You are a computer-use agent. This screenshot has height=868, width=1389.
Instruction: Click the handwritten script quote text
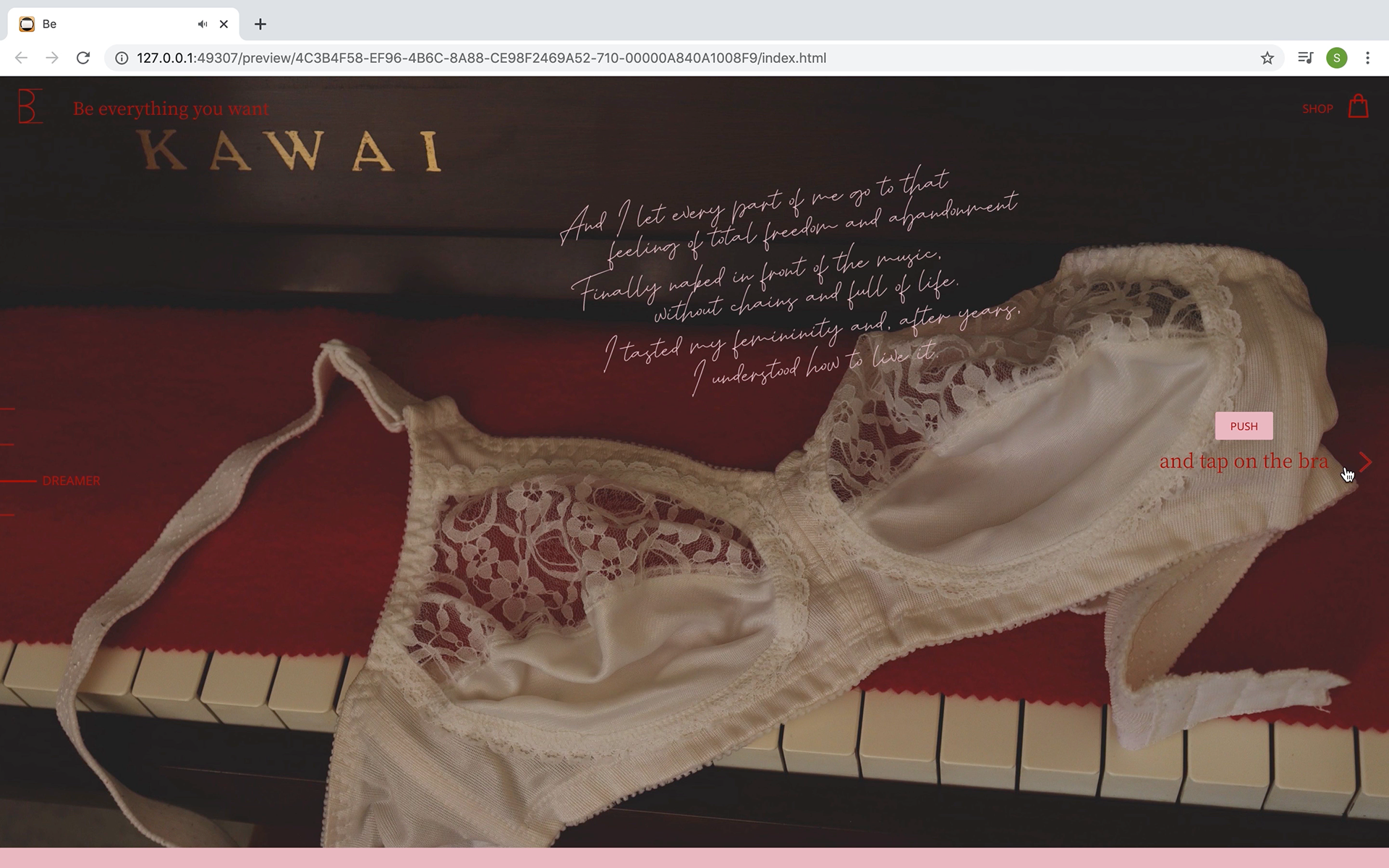point(789,282)
